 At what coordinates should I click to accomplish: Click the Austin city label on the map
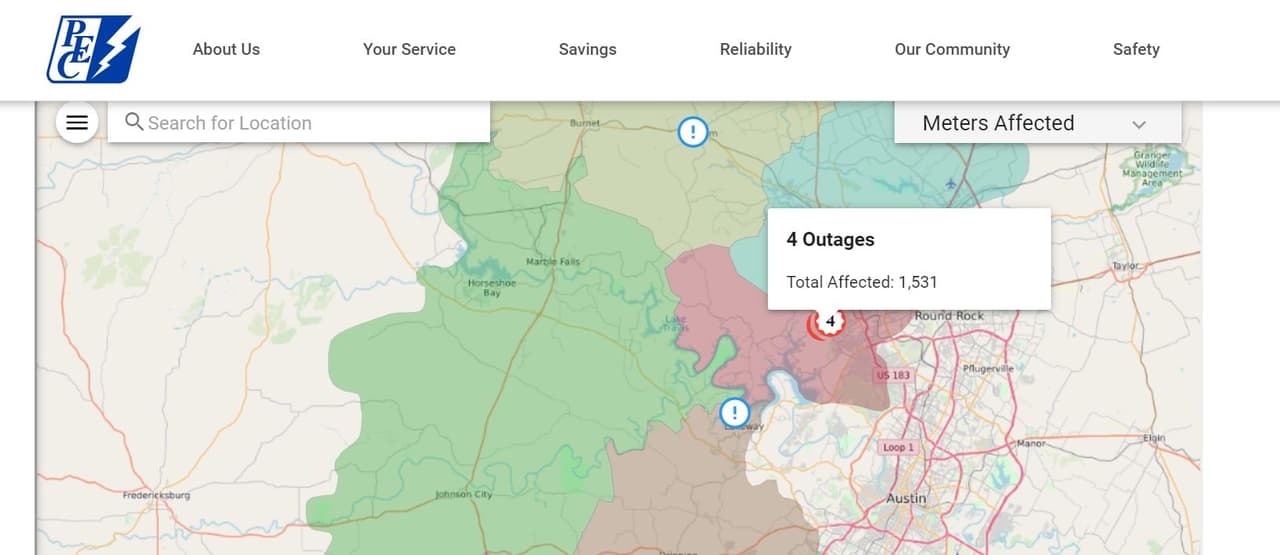(907, 497)
